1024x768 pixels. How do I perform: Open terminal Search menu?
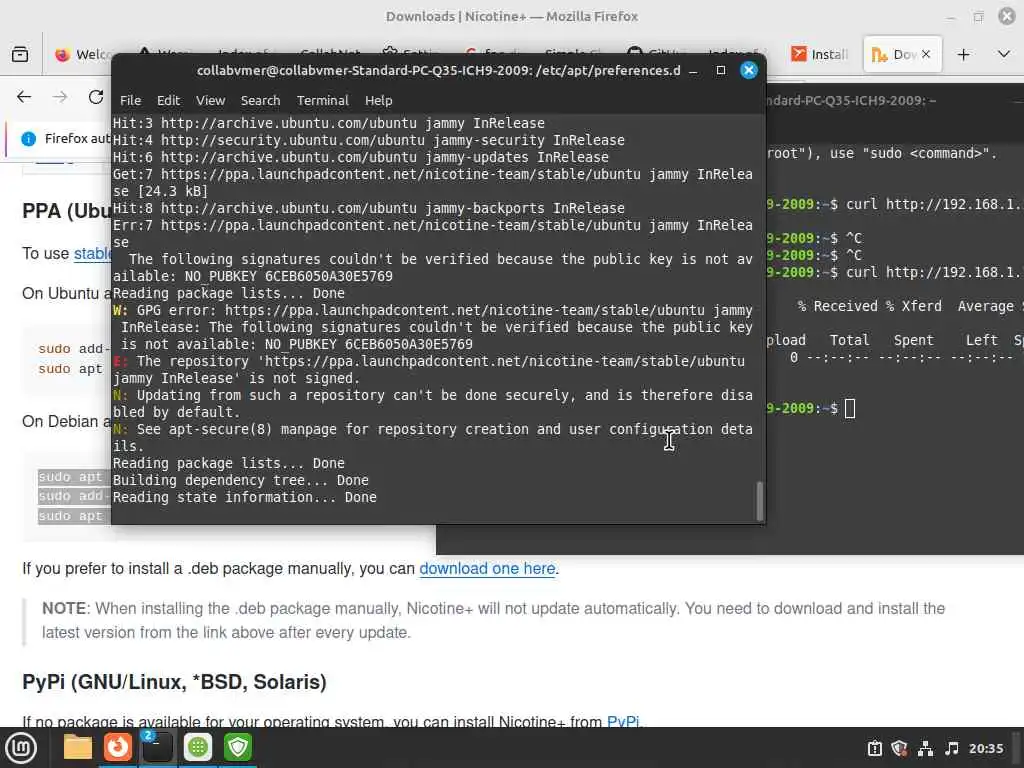pos(260,101)
